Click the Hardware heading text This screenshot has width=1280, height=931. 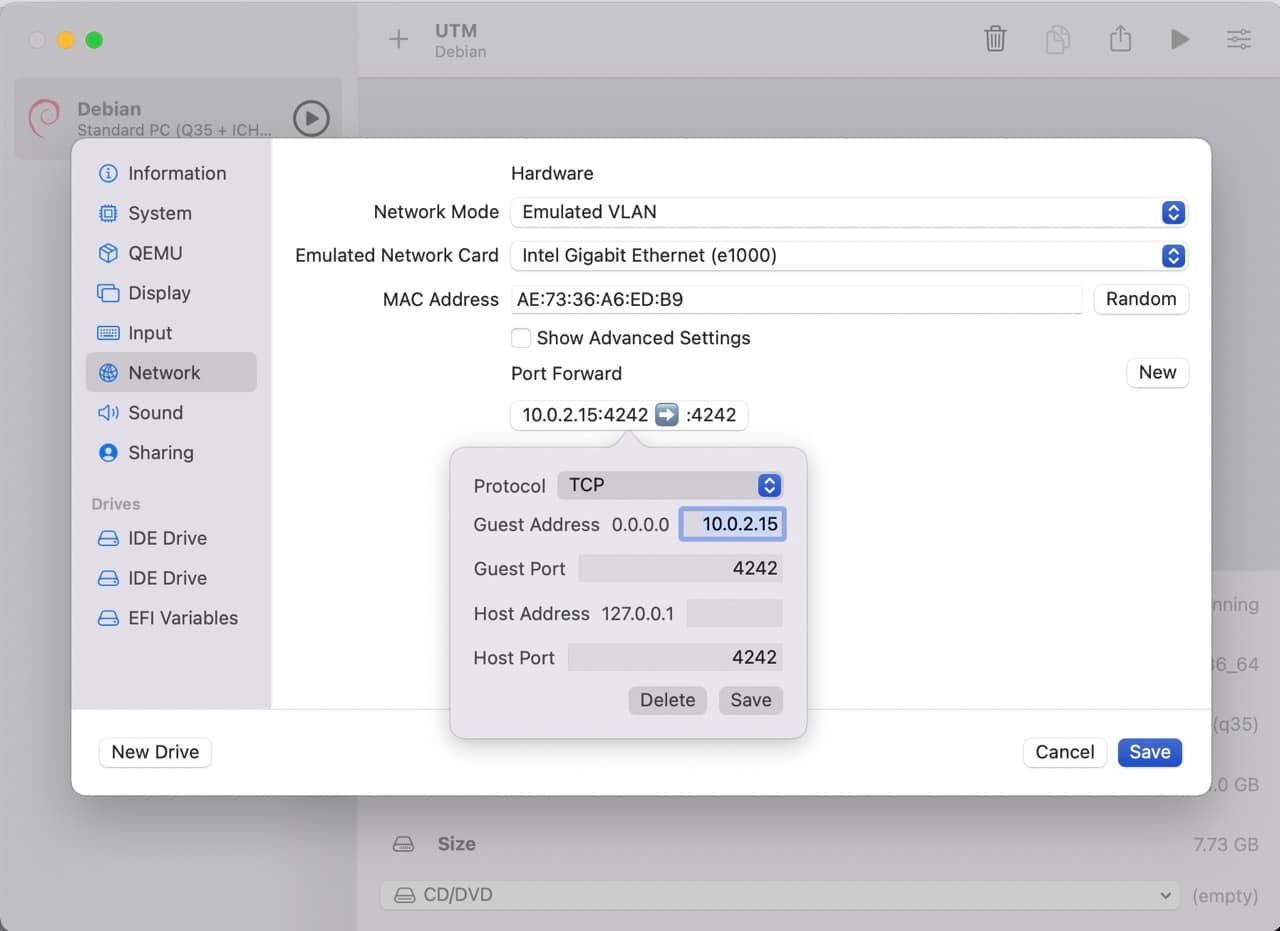coord(552,173)
